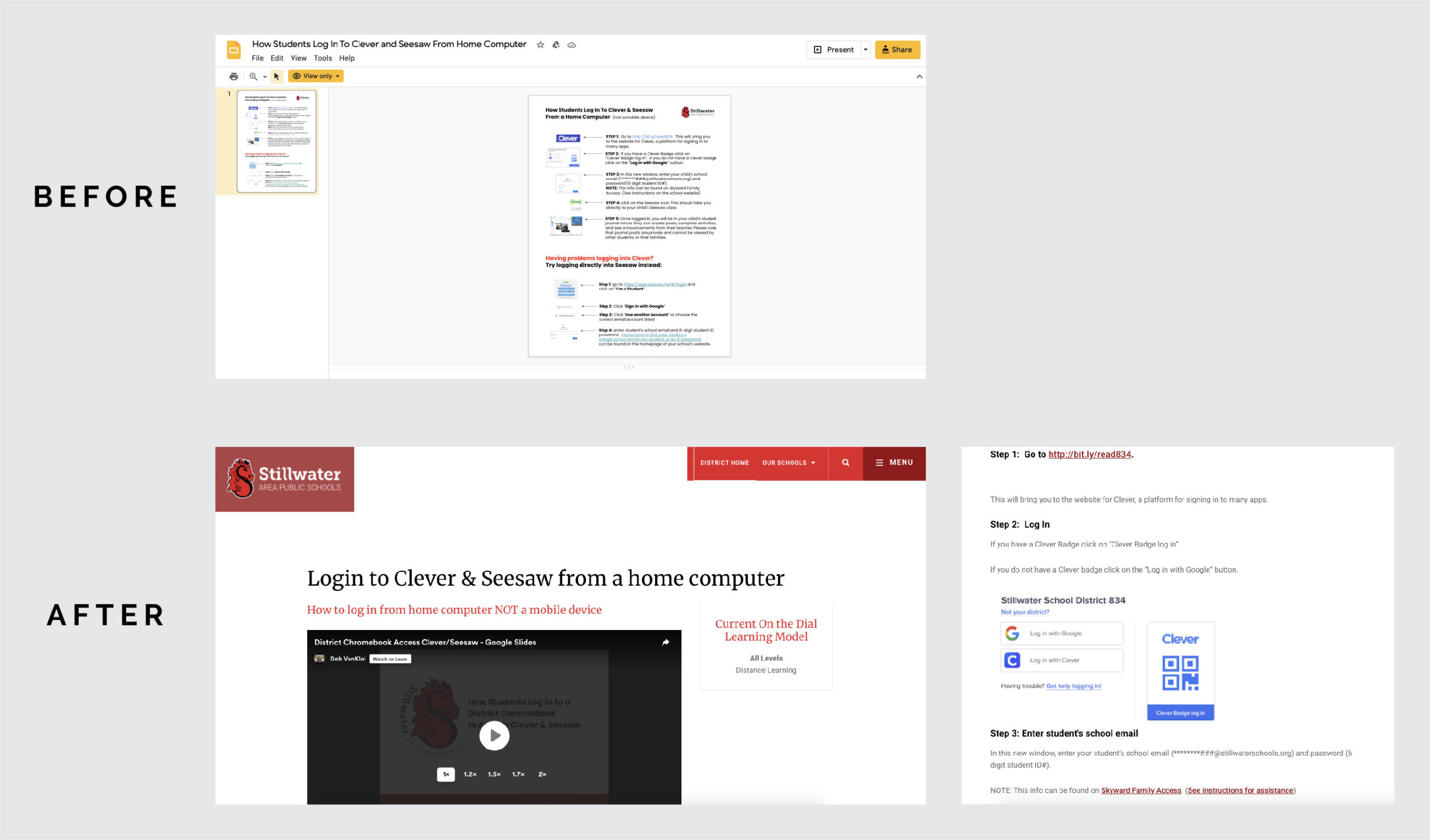
Task: Go to District Home
Action: pyautogui.click(x=724, y=462)
